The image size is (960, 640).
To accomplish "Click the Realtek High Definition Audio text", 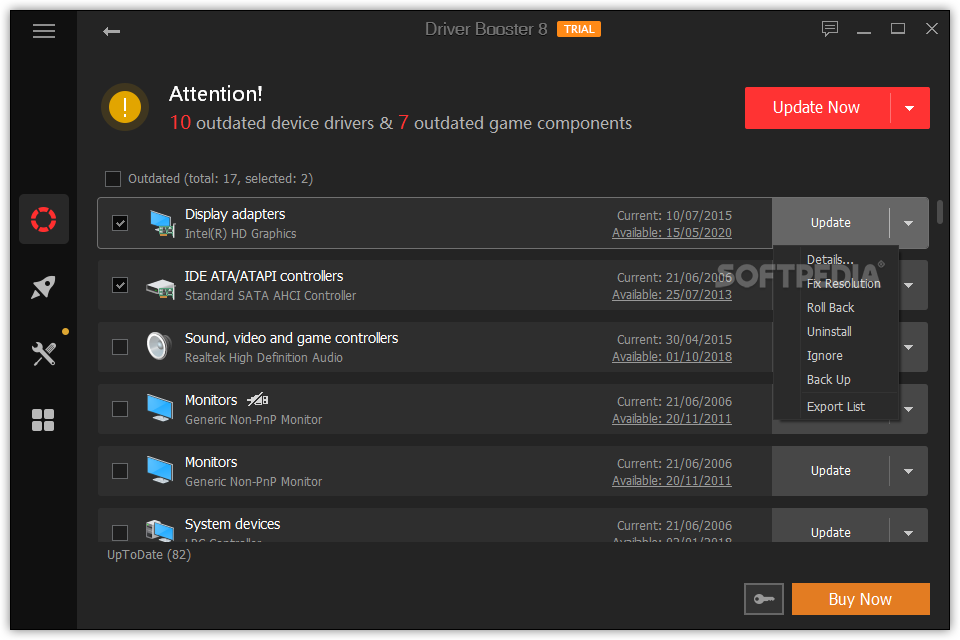I will (x=264, y=358).
